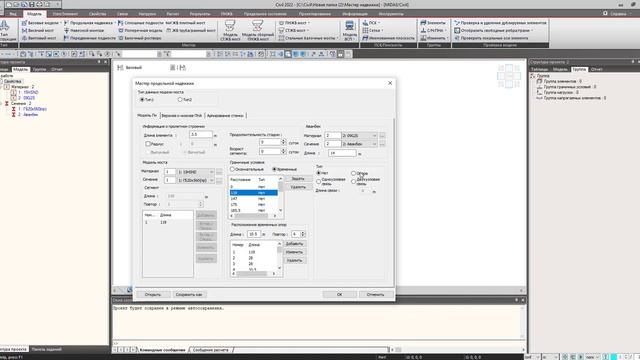Click the Справка help icon in ribbon bar
The height and width of the screenshot is (360, 640).
coord(605,13)
